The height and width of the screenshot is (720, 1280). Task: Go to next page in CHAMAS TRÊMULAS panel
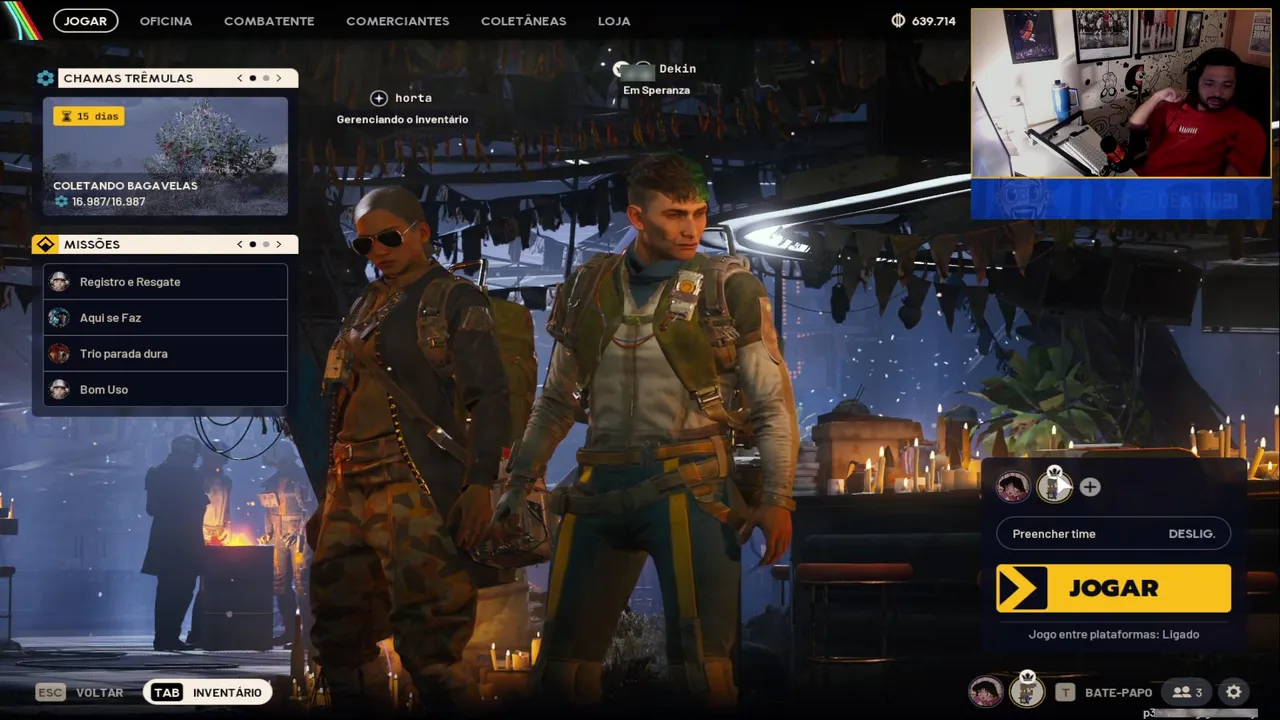[x=279, y=78]
